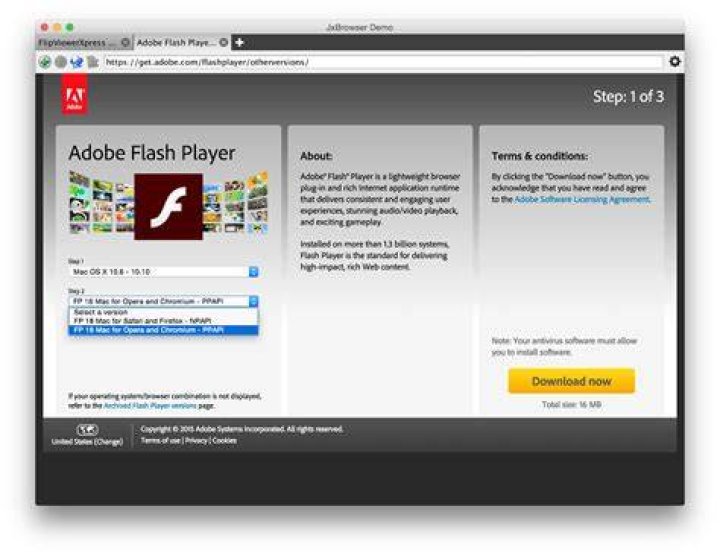Click the URL address field

[x=383, y=62]
